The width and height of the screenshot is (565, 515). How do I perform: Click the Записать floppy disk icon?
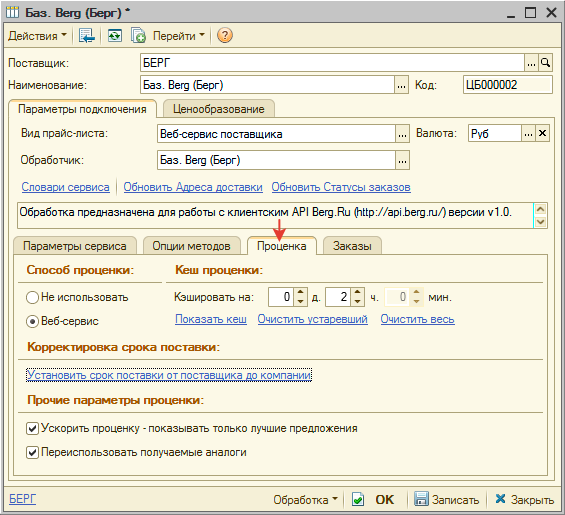pos(421,499)
